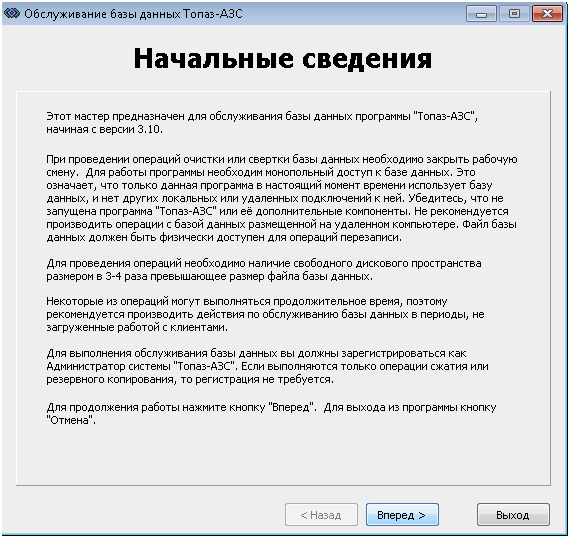Minimize the database maintenance wizard window

click(x=481, y=14)
